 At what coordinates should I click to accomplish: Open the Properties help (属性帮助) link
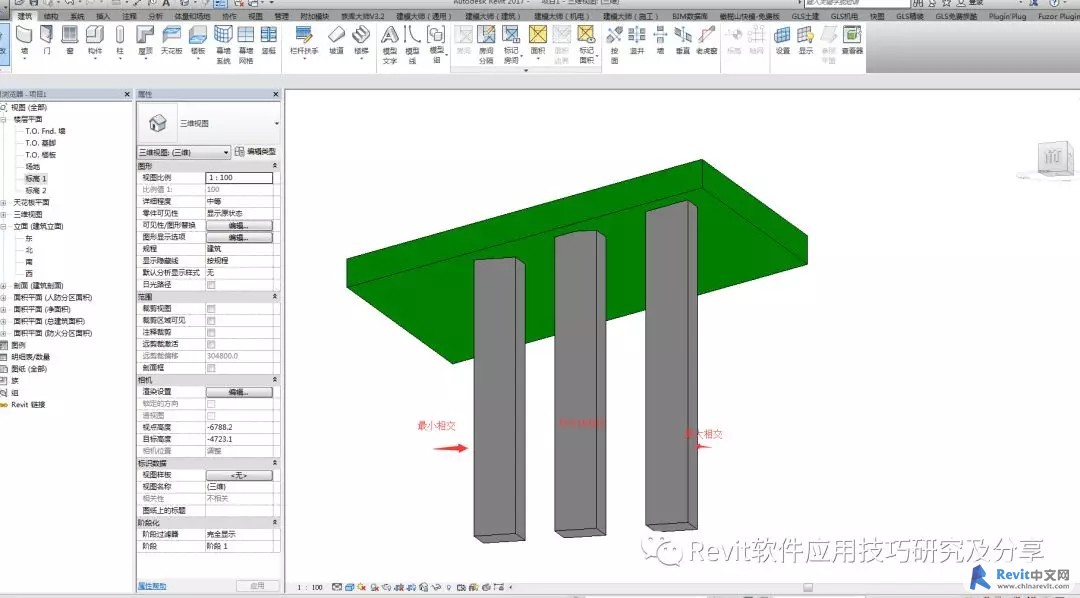point(152,586)
